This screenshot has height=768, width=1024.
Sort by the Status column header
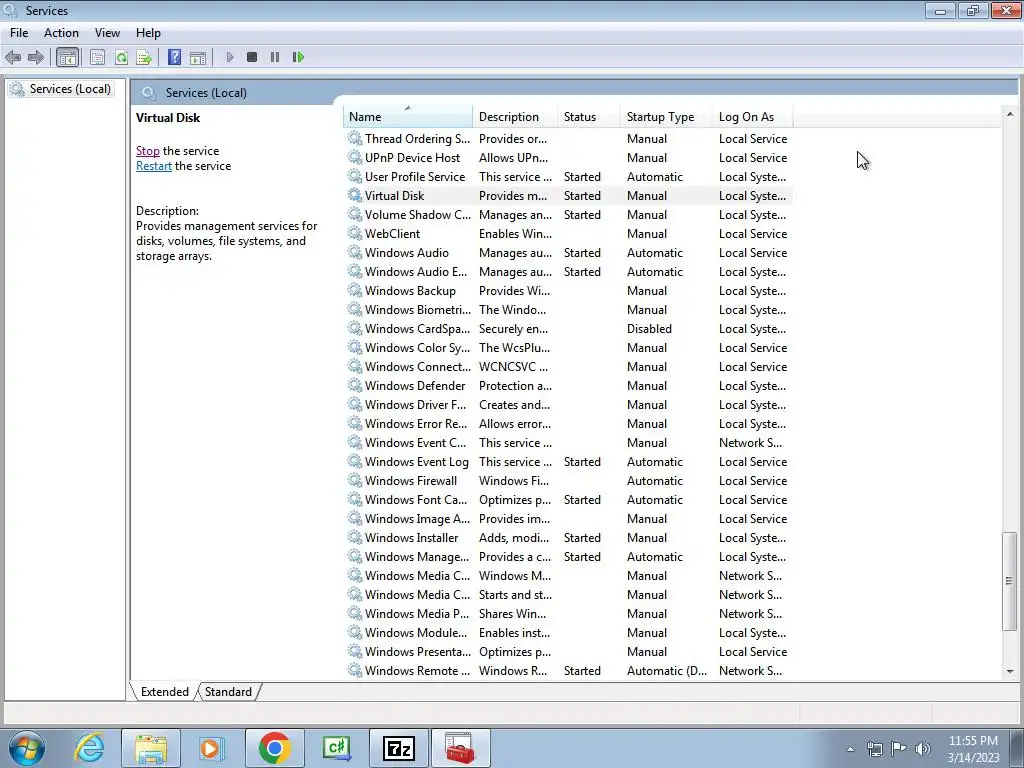(x=588, y=116)
